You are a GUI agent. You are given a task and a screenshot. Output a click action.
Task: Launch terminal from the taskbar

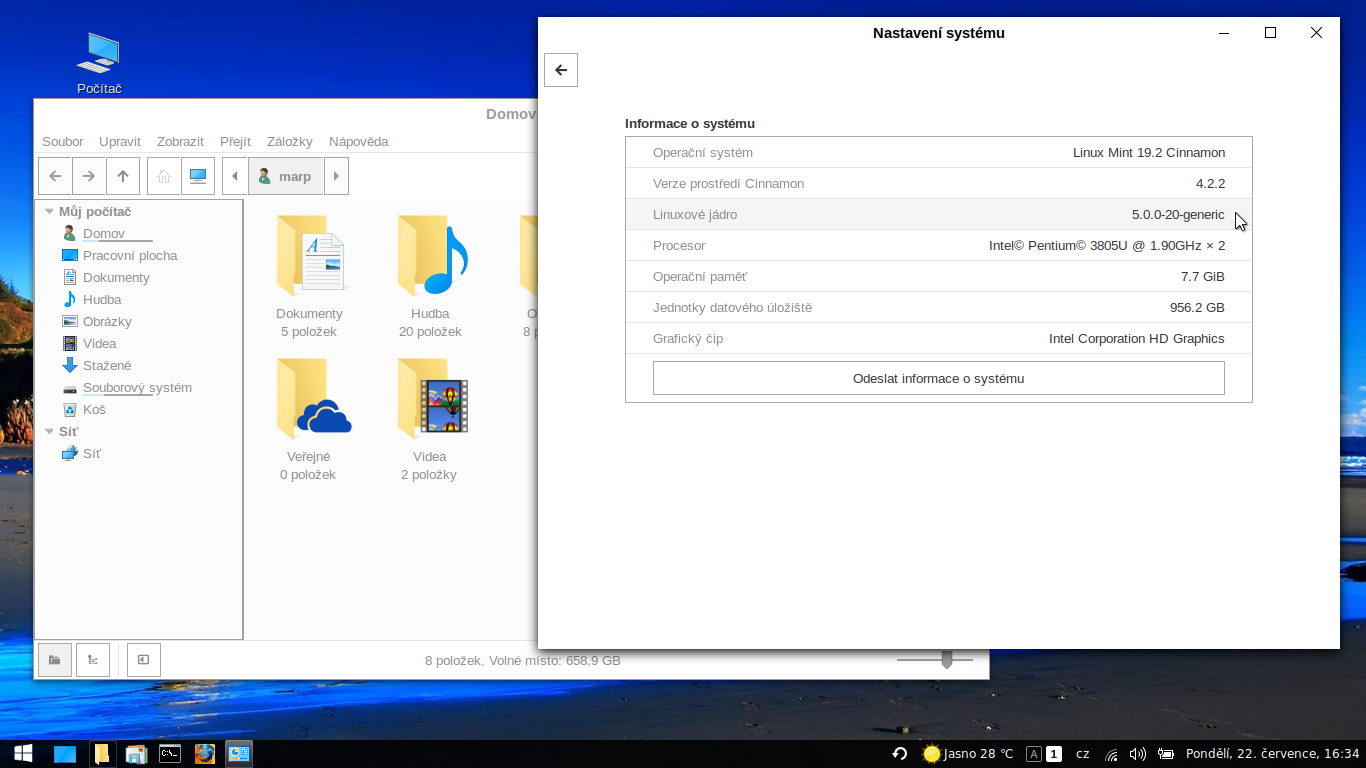(x=170, y=754)
